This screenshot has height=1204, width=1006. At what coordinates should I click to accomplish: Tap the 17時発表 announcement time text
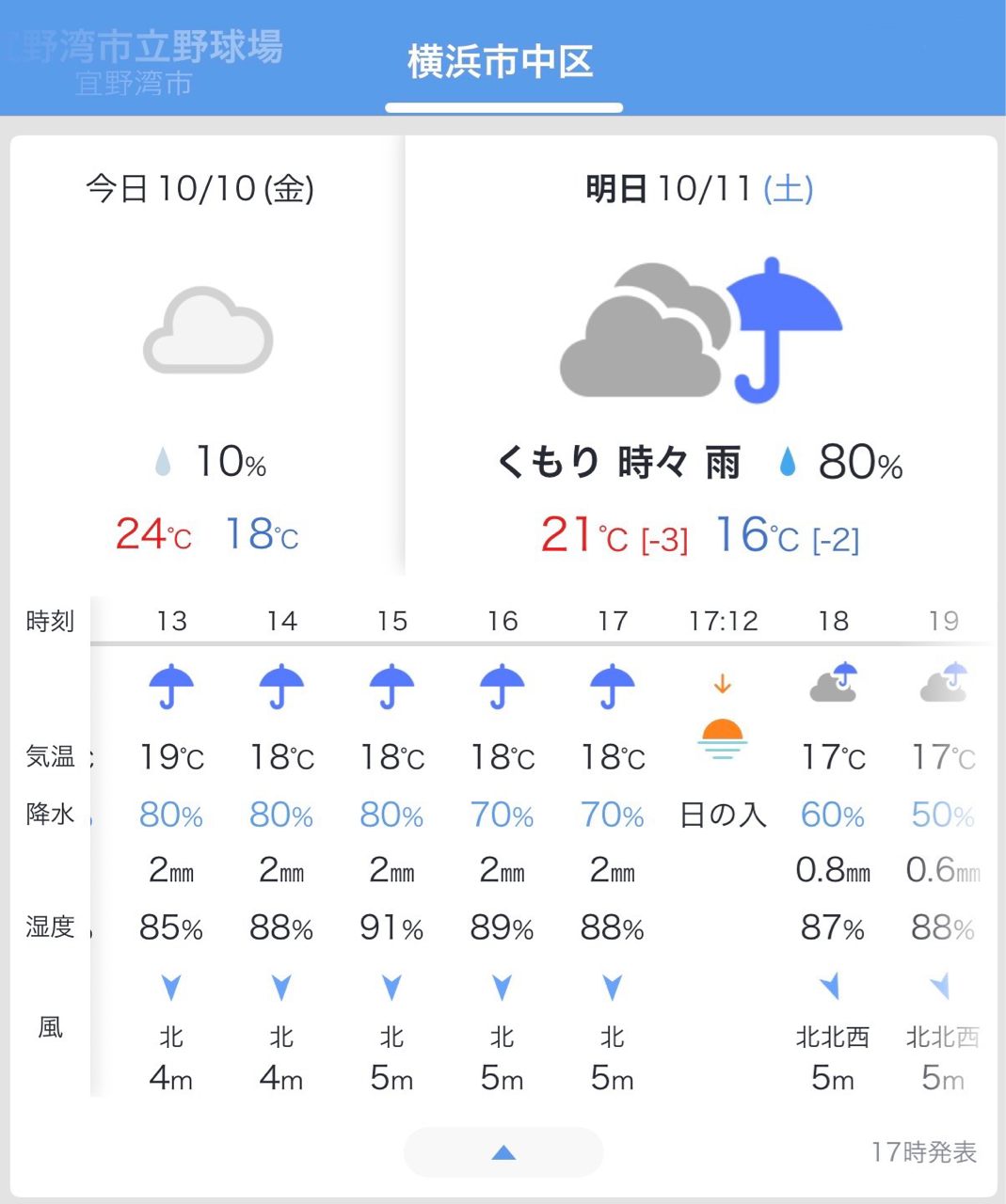(924, 1152)
